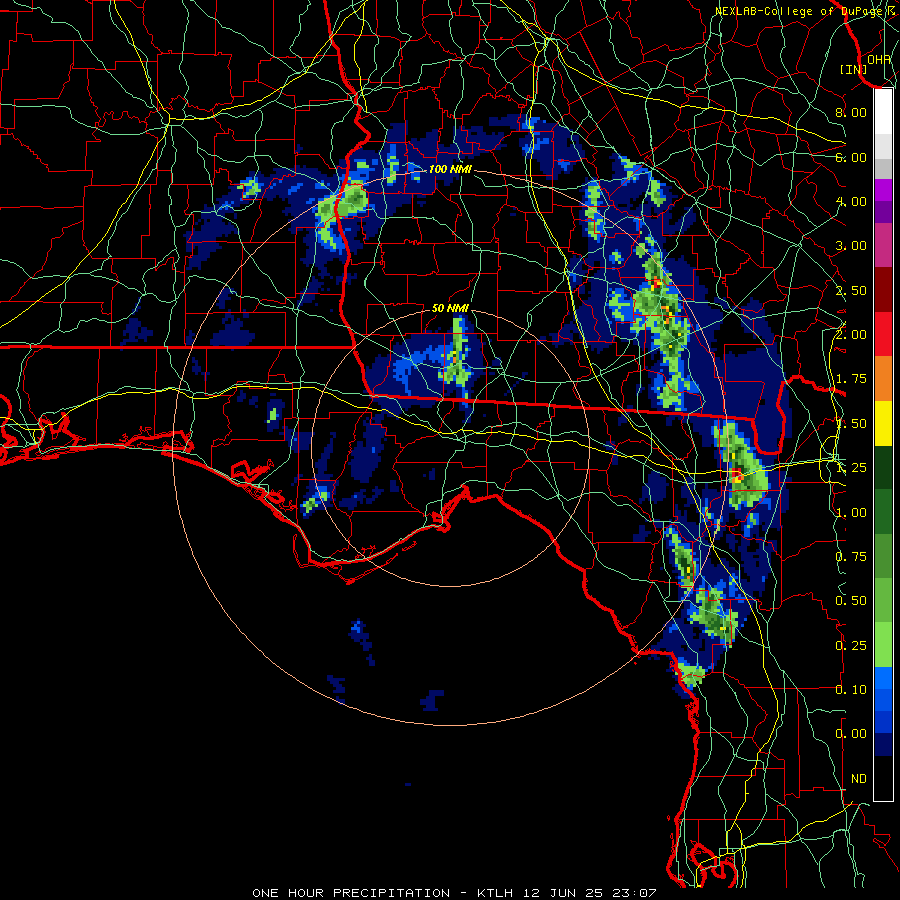Click the 100 NMI range ring label
The width and height of the screenshot is (900, 900).
pos(450,169)
